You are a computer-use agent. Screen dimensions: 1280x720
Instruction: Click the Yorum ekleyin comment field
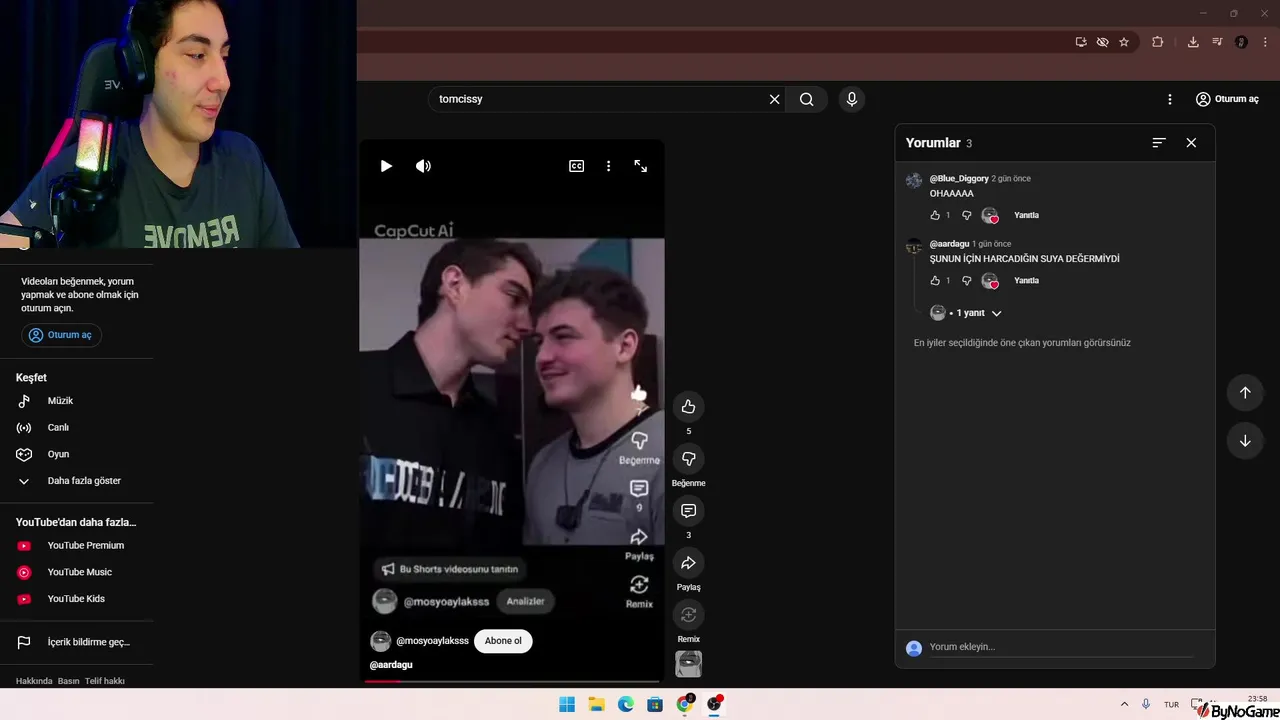click(1061, 647)
